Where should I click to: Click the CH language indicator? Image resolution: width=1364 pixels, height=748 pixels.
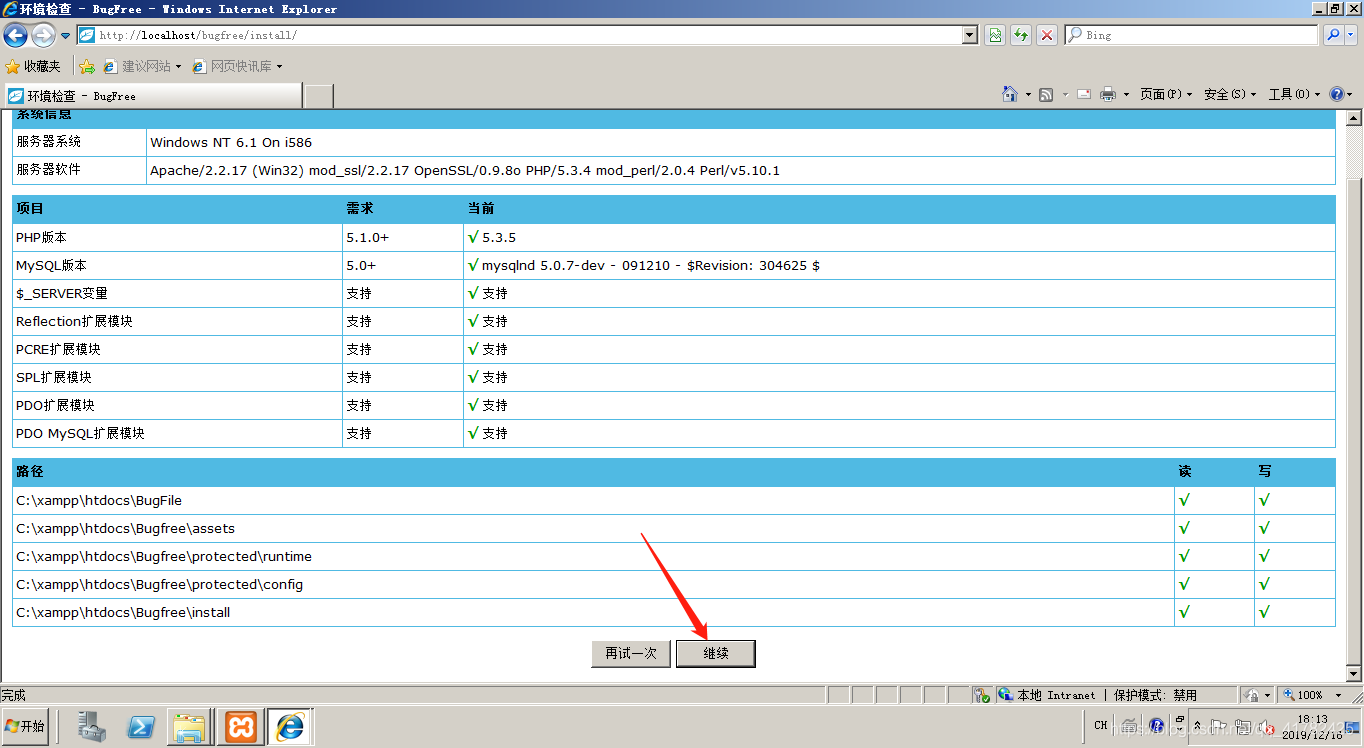(x=1100, y=725)
